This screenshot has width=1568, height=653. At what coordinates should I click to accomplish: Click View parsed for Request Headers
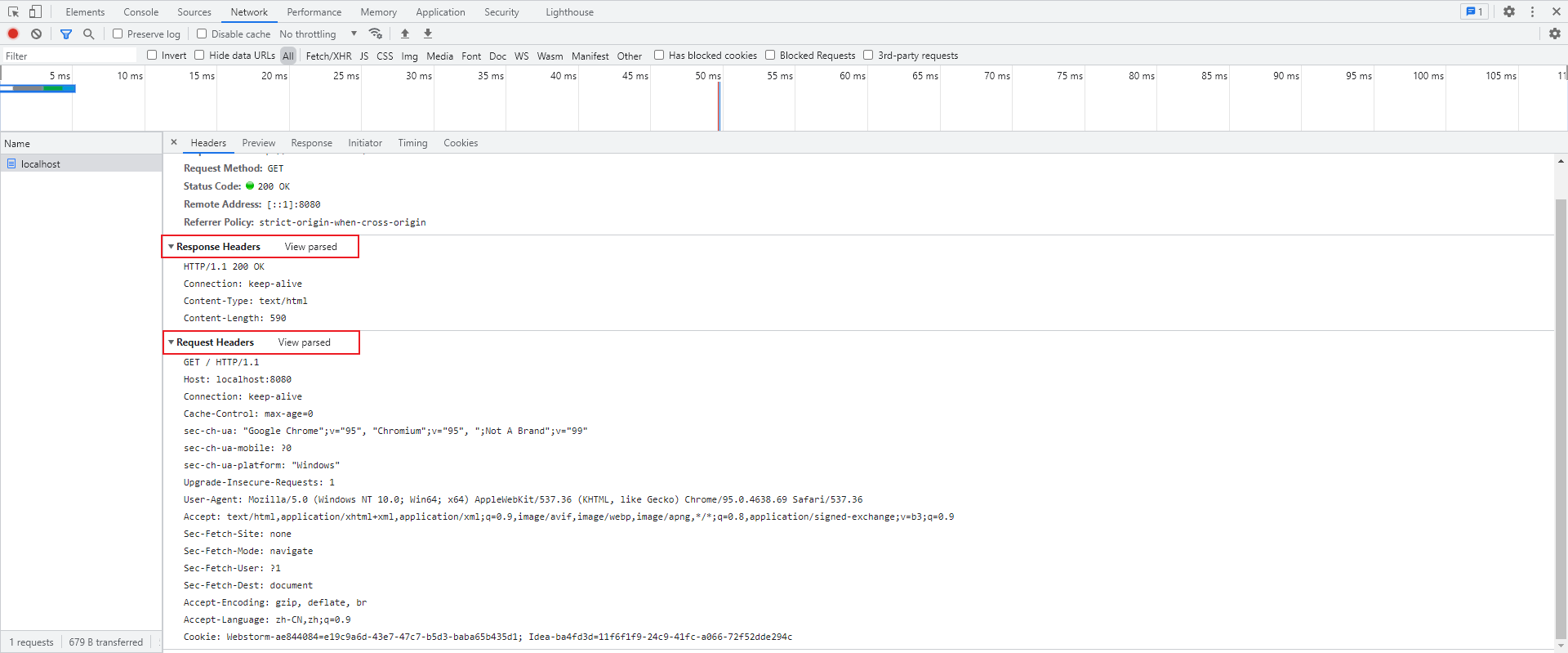point(305,342)
